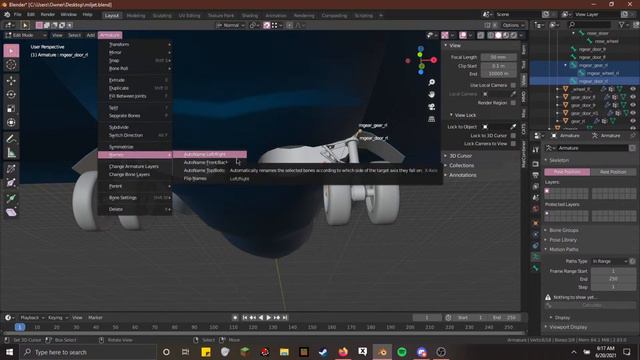
Task: Click the Pose Position button
Action: click(567, 172)
